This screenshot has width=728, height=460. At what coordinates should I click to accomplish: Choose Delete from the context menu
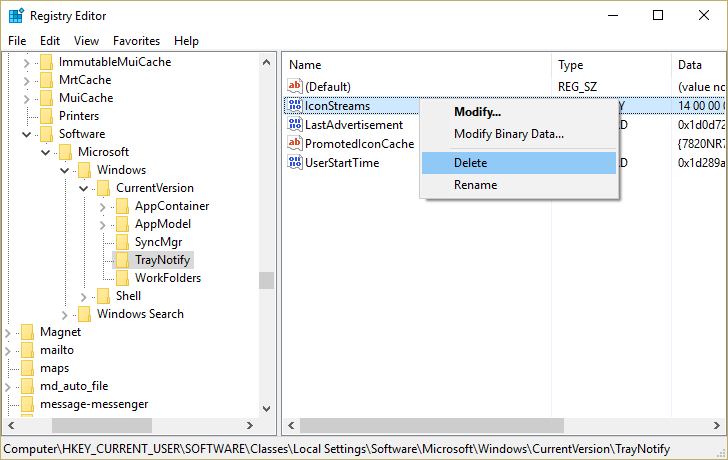point(471,163)
